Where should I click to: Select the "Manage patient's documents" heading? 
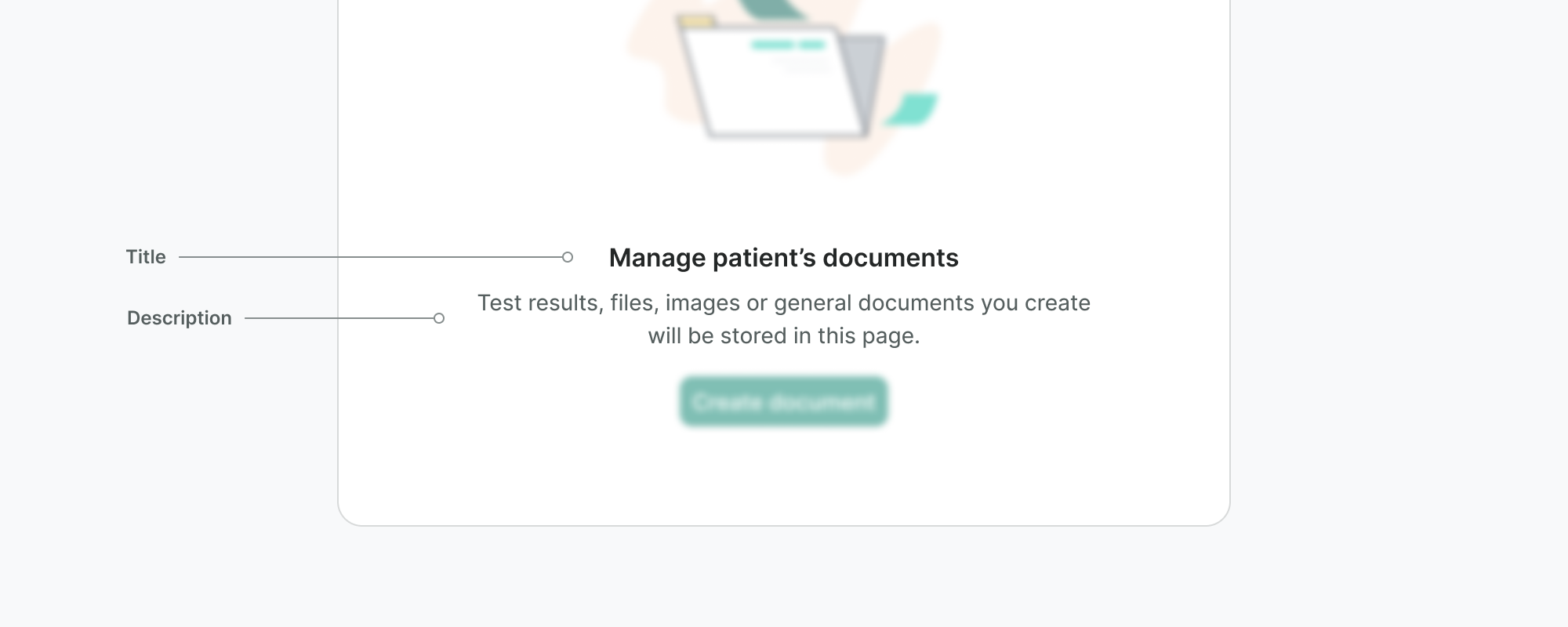(783, 258)
